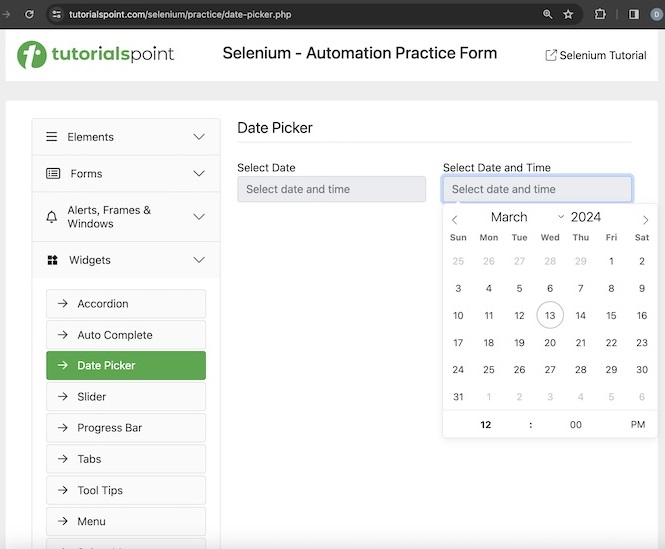Viewport: 665px width, 549px height.
Task: Select greyed-out February 28 date
Action: (x=550, y=261)
